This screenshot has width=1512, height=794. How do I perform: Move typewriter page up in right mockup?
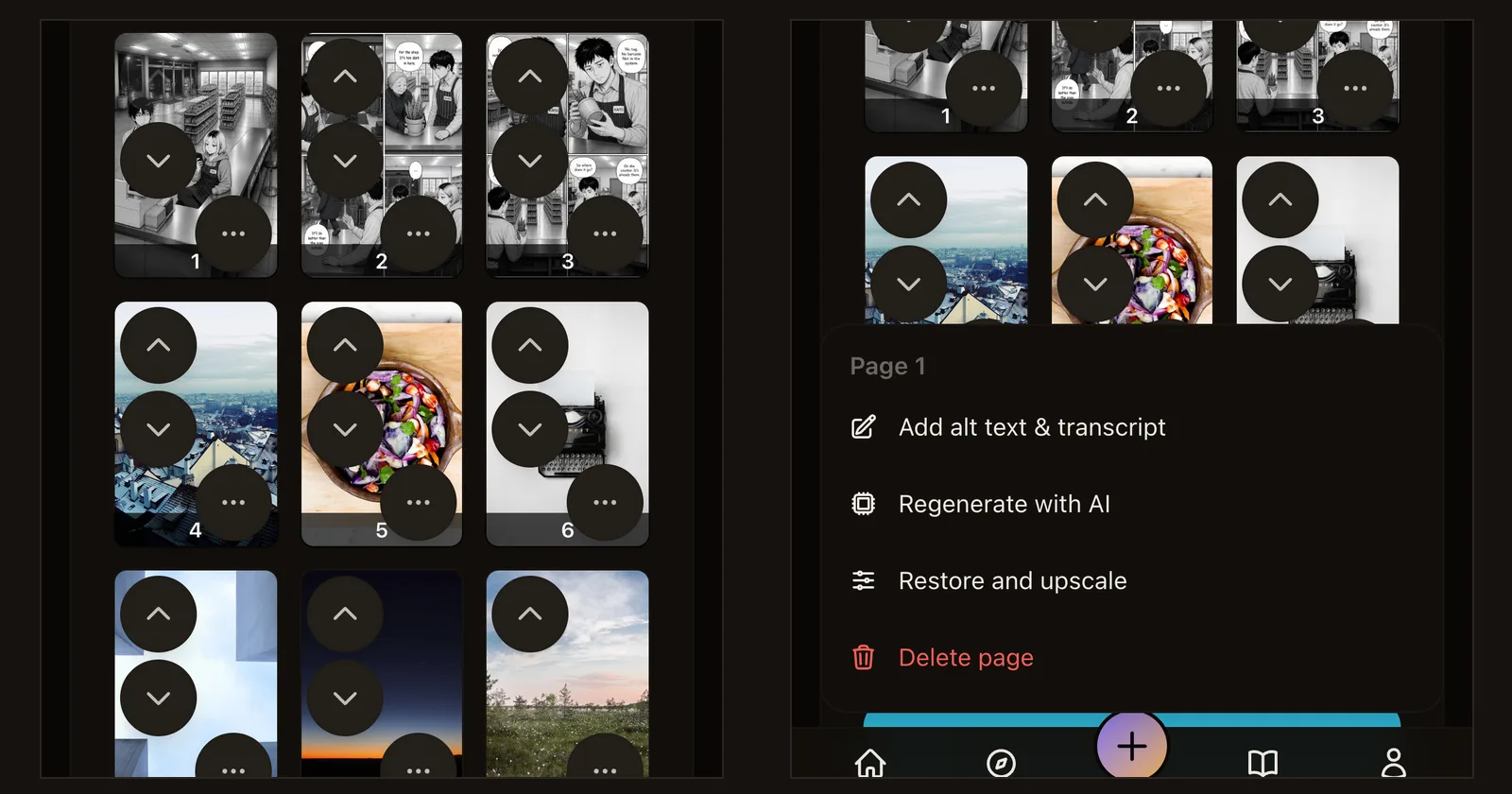click(1280, 199)
